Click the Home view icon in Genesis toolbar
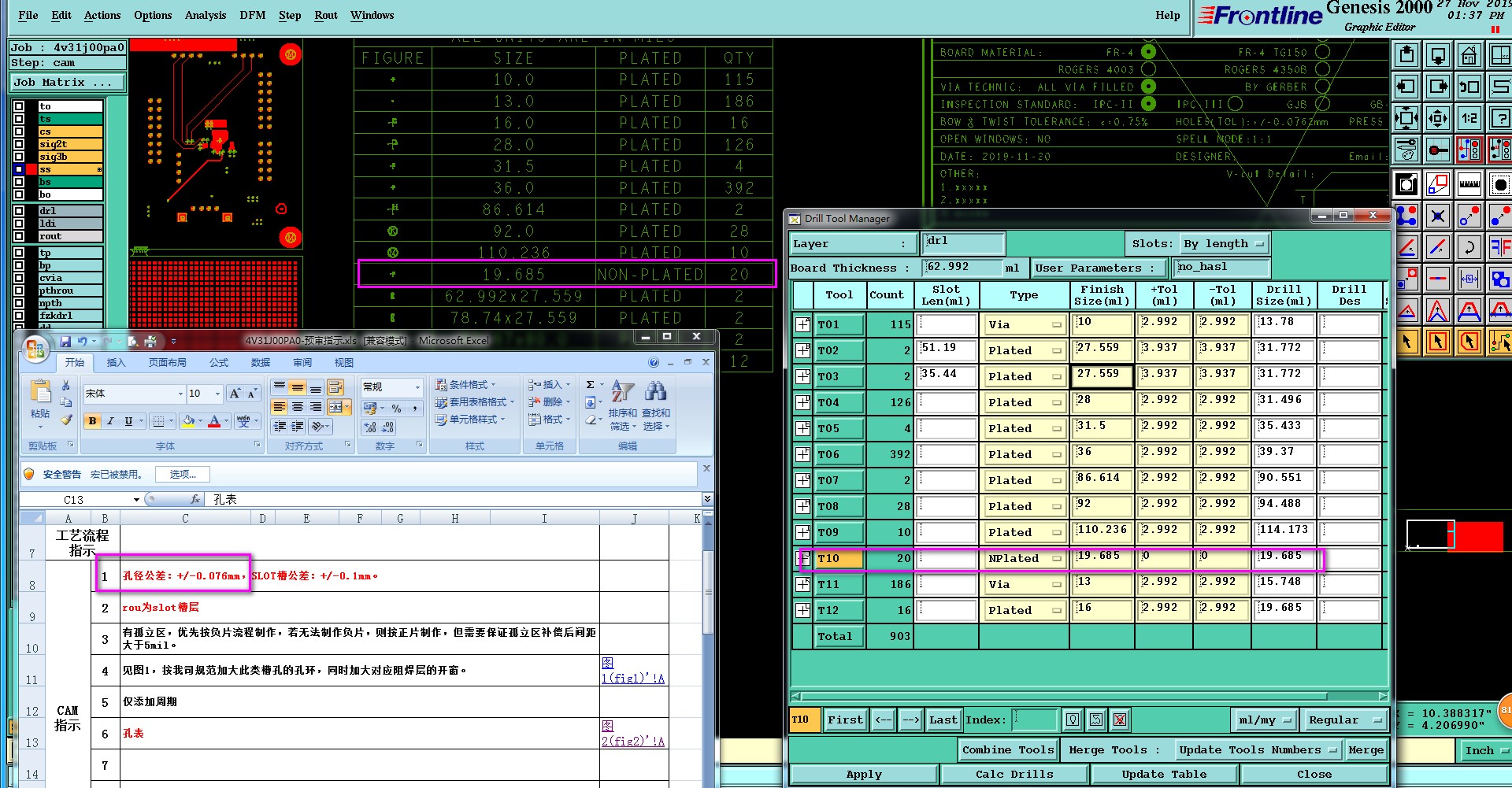The image size is (1512, 788). (x=1469, y=56)
